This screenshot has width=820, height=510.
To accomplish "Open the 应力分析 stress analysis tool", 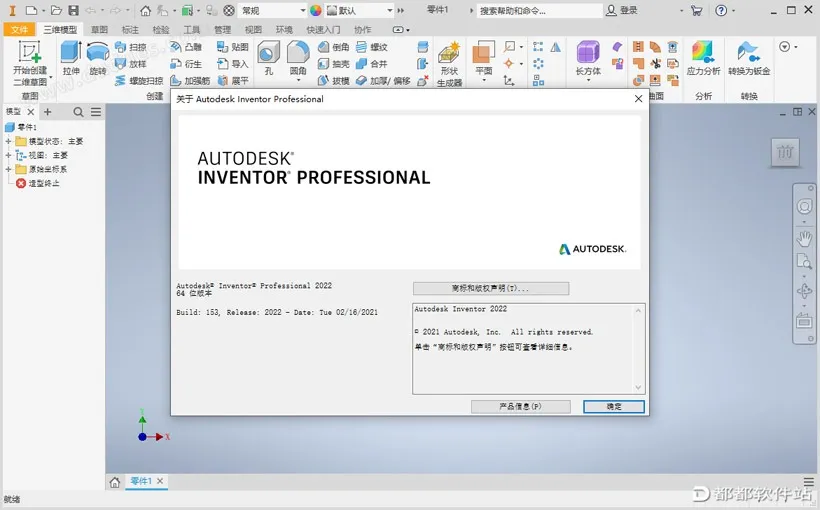I will (x=703, y=53).
